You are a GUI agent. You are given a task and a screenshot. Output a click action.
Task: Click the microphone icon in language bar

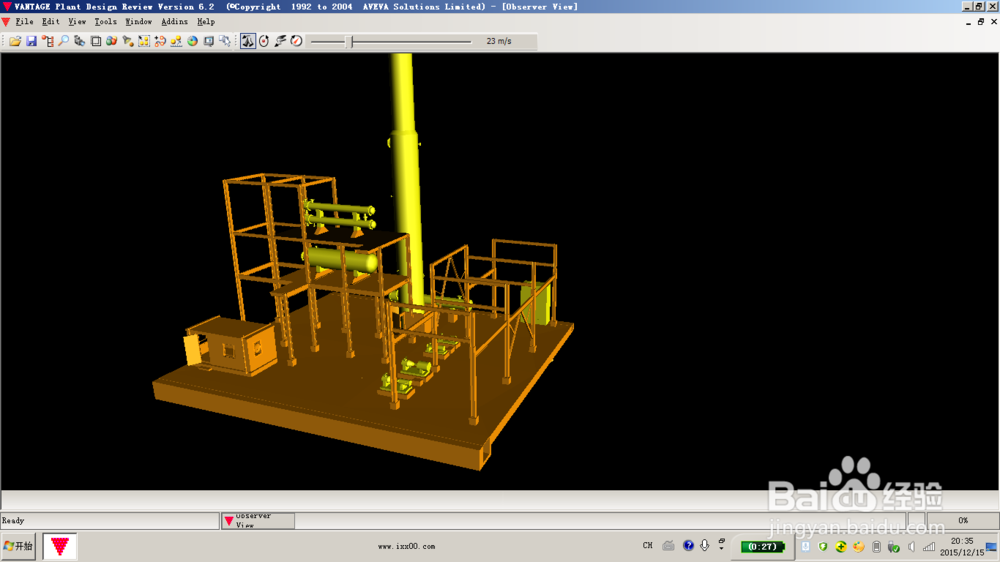(705, 545)
